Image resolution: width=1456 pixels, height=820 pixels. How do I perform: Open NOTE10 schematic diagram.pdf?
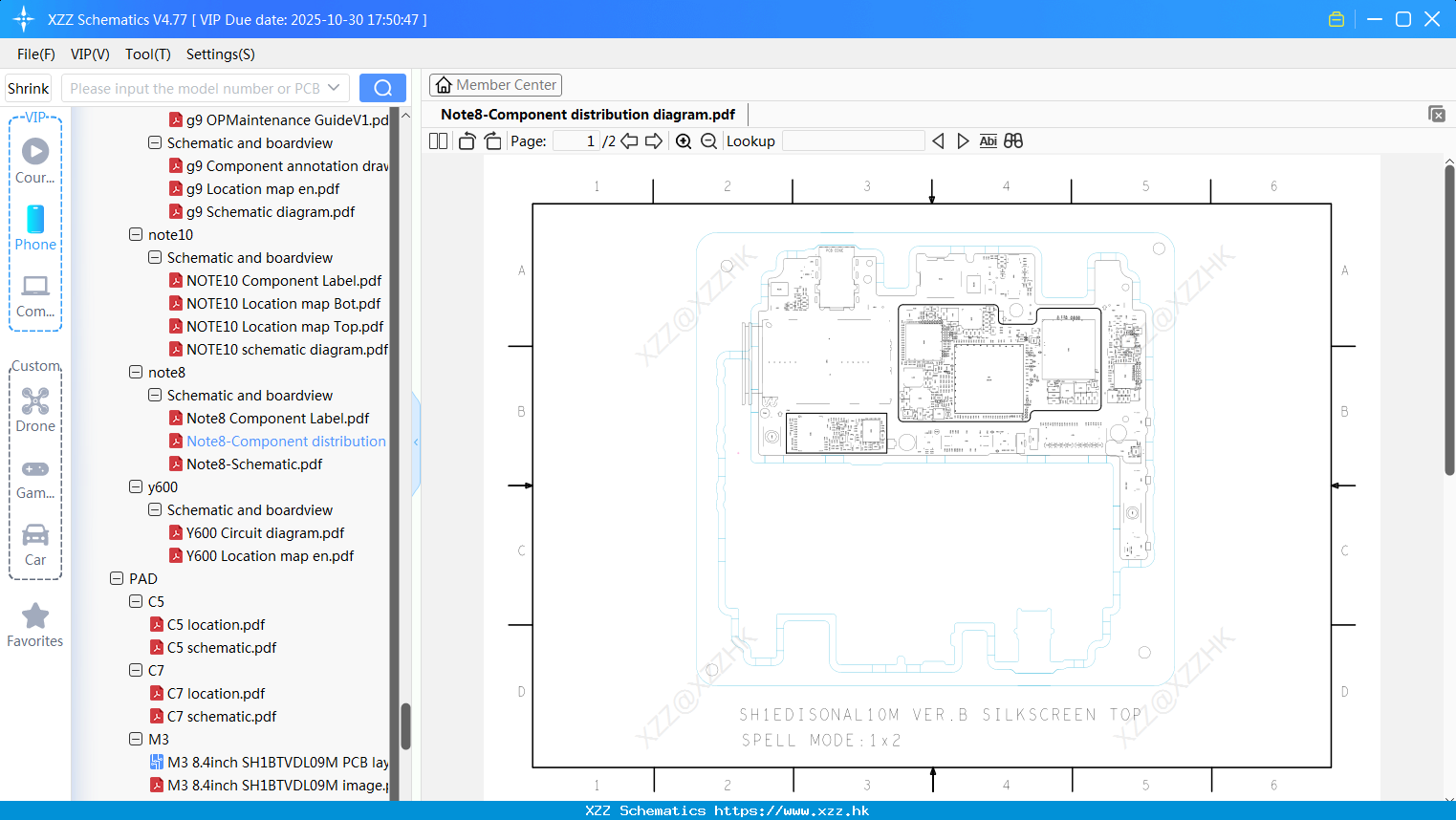click(287, 349)
